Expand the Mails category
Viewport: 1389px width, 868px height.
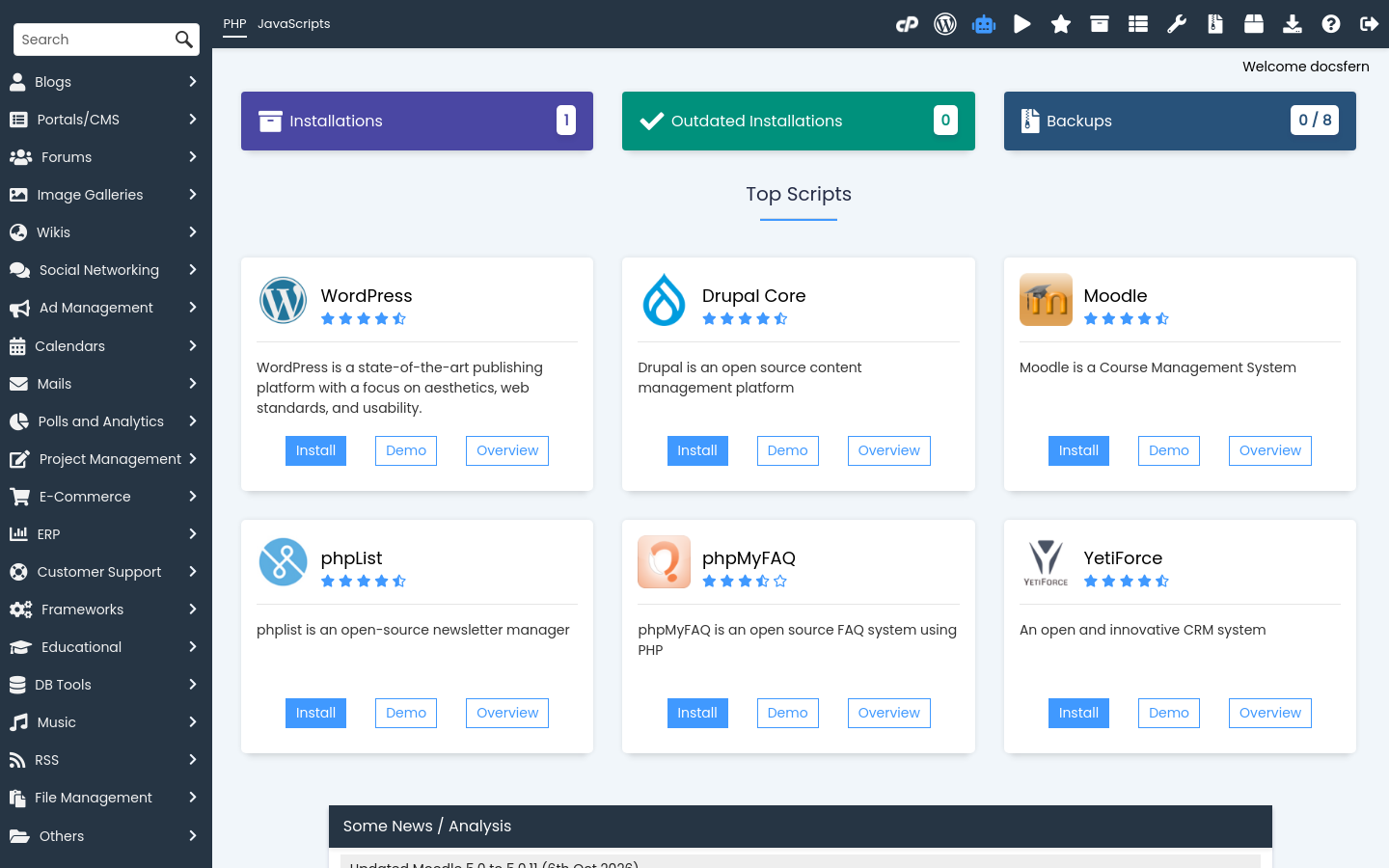pyautogui.click(x=193, y=384)
